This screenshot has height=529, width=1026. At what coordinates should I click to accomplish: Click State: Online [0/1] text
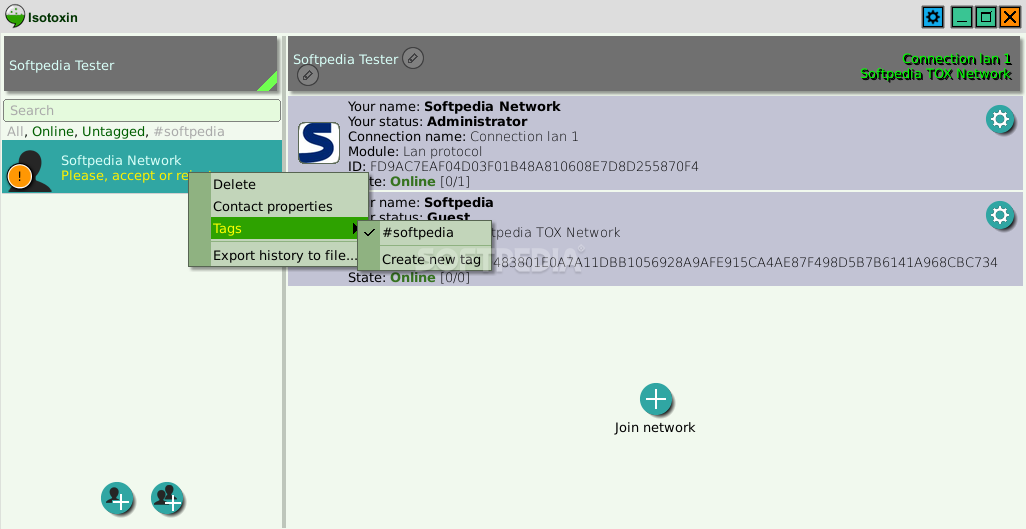tap(421, 181)
